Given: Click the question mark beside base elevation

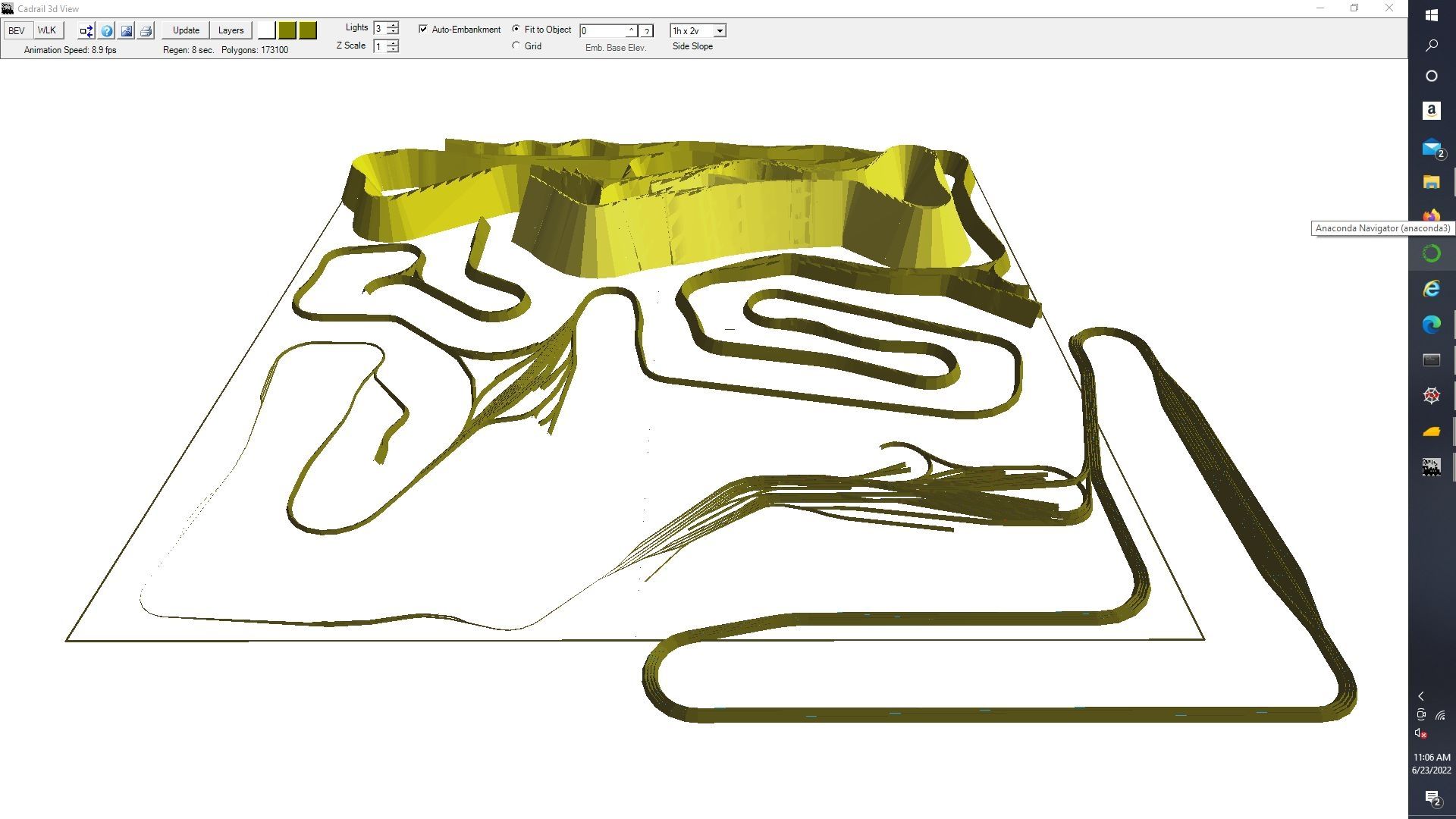Looking at the screenshot, I should coord(646,31).
